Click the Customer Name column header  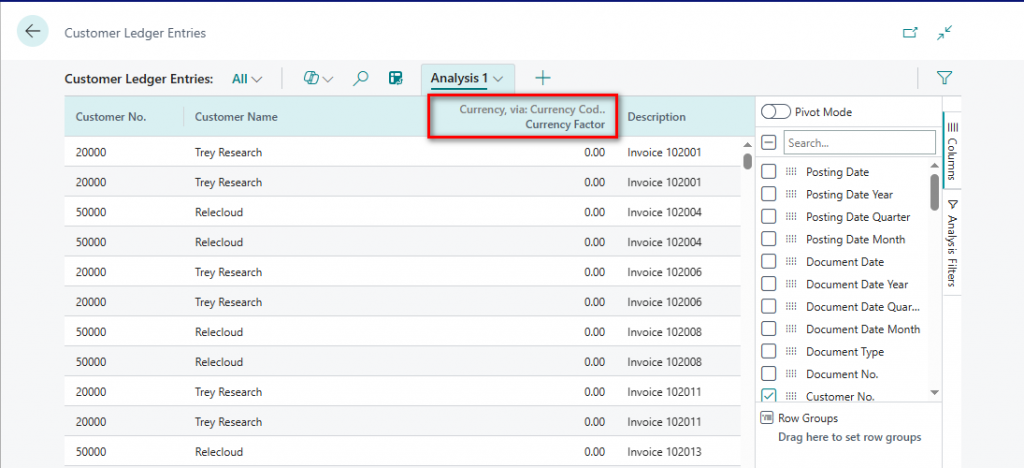click(x=236, y=117)
